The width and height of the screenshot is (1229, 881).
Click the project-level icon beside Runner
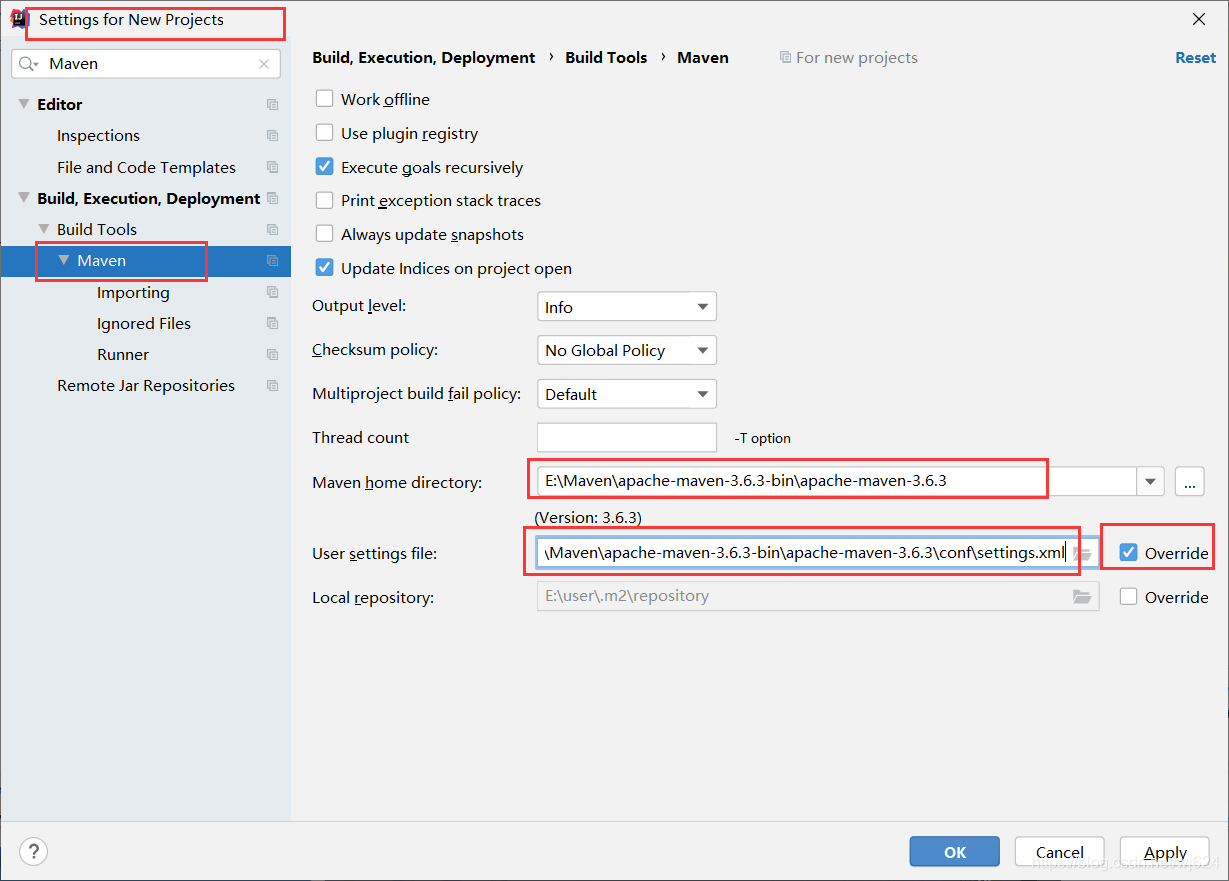pyautogui.click(x=272, y=355)
